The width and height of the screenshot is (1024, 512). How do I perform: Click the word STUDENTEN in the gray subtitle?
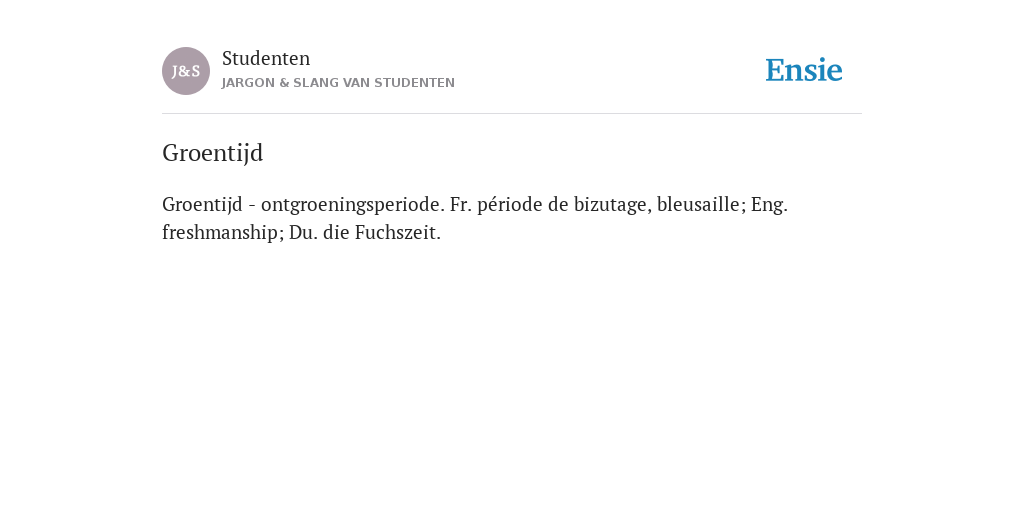pyautogui.click(x=415, y=83)
